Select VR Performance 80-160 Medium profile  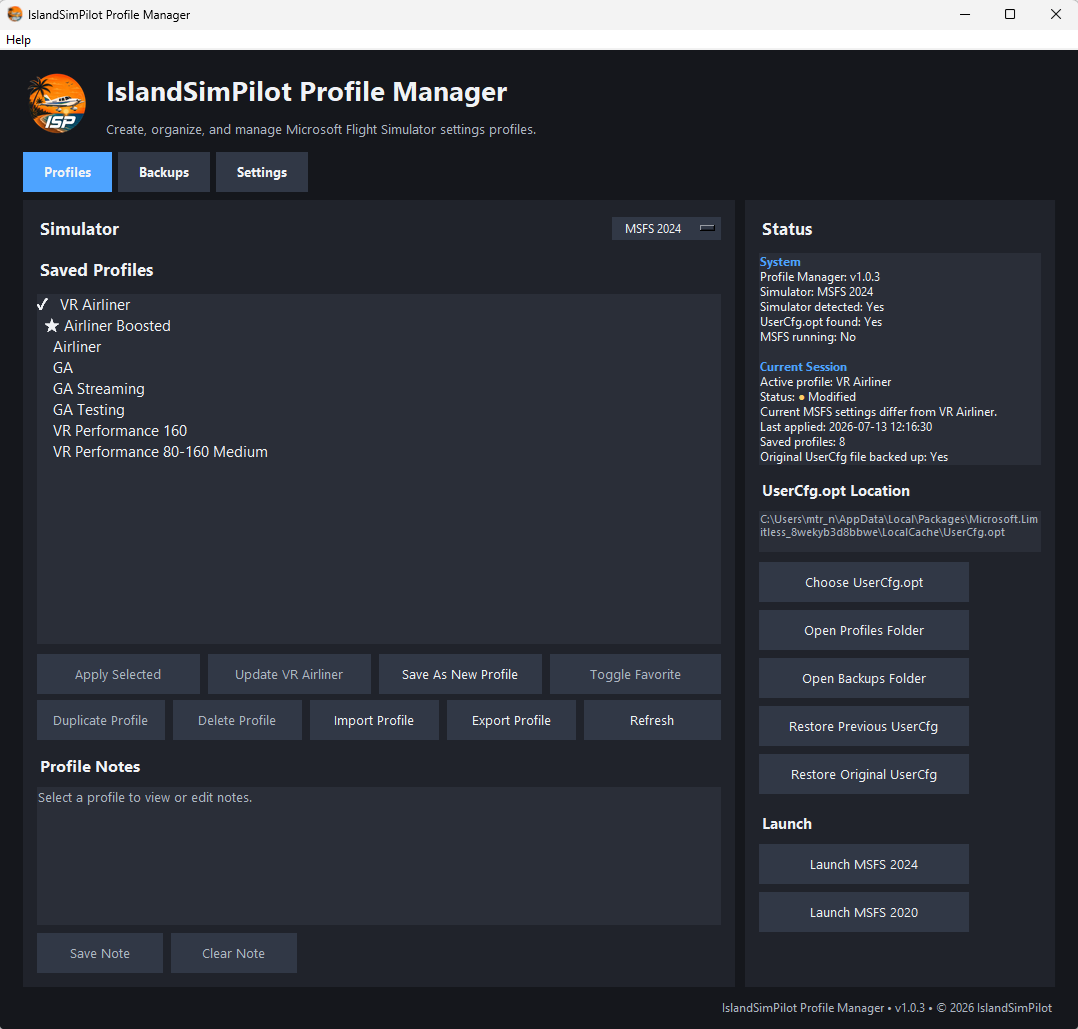(x=378, y=452)
